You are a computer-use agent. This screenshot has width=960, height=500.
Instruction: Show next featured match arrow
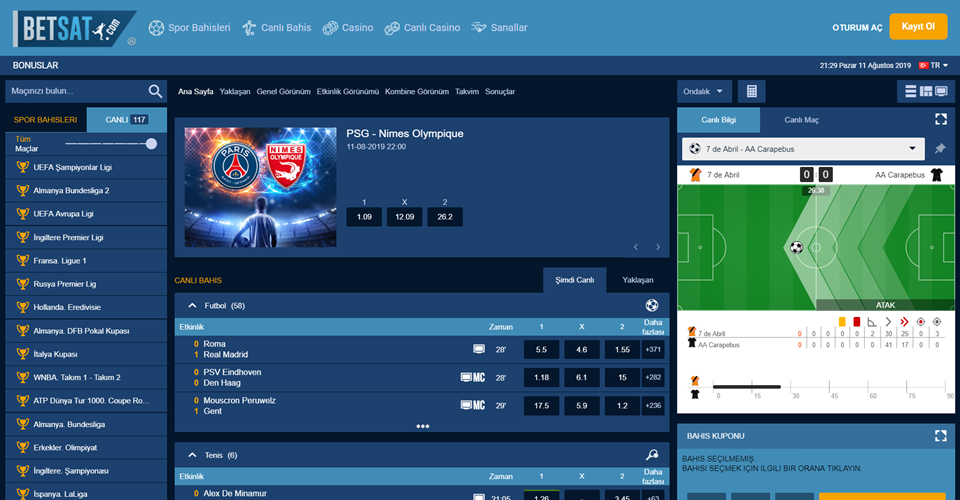click(x=658, y=247)
